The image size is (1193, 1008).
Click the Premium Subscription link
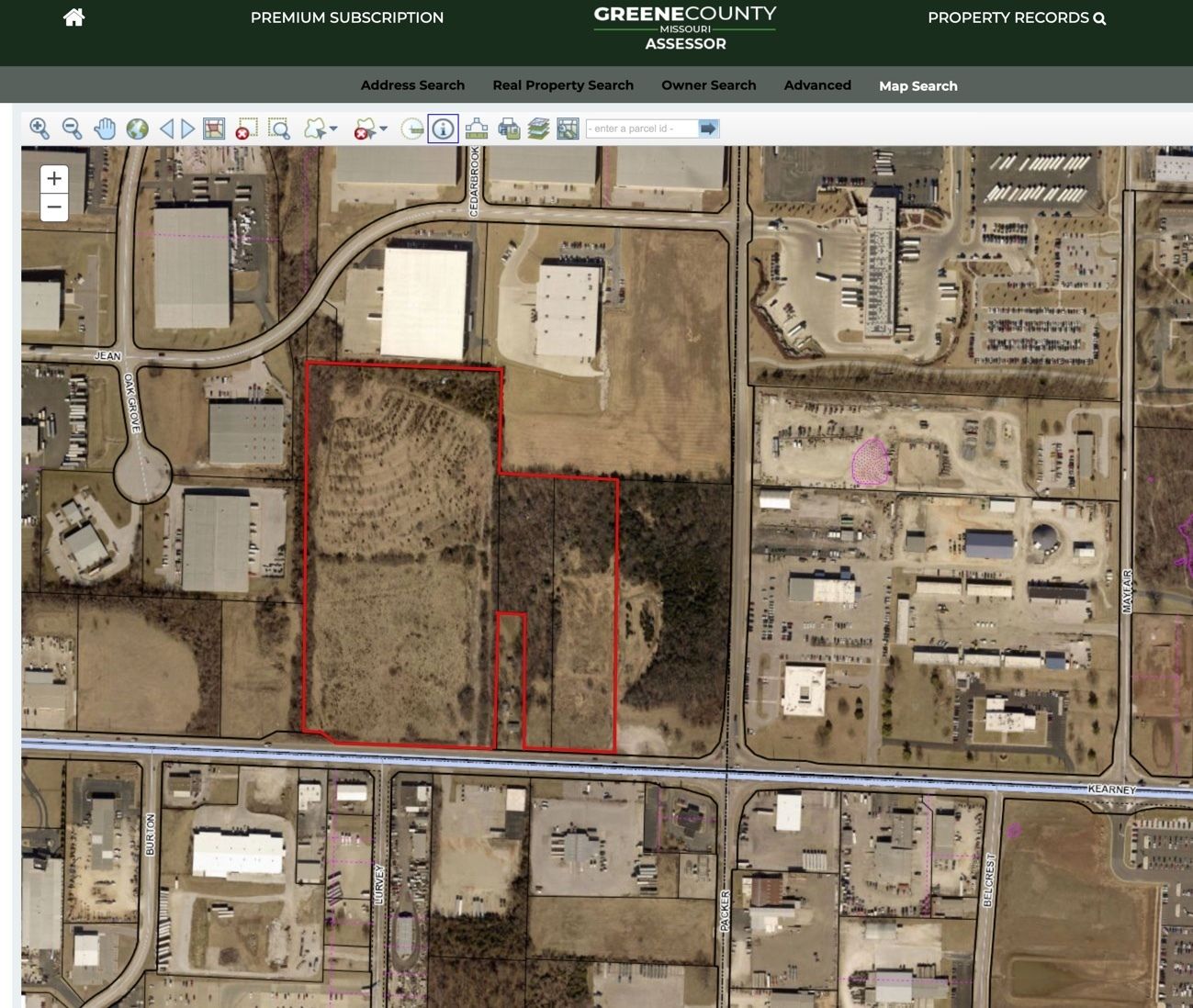pyautogui.click(x=346, y=17)
